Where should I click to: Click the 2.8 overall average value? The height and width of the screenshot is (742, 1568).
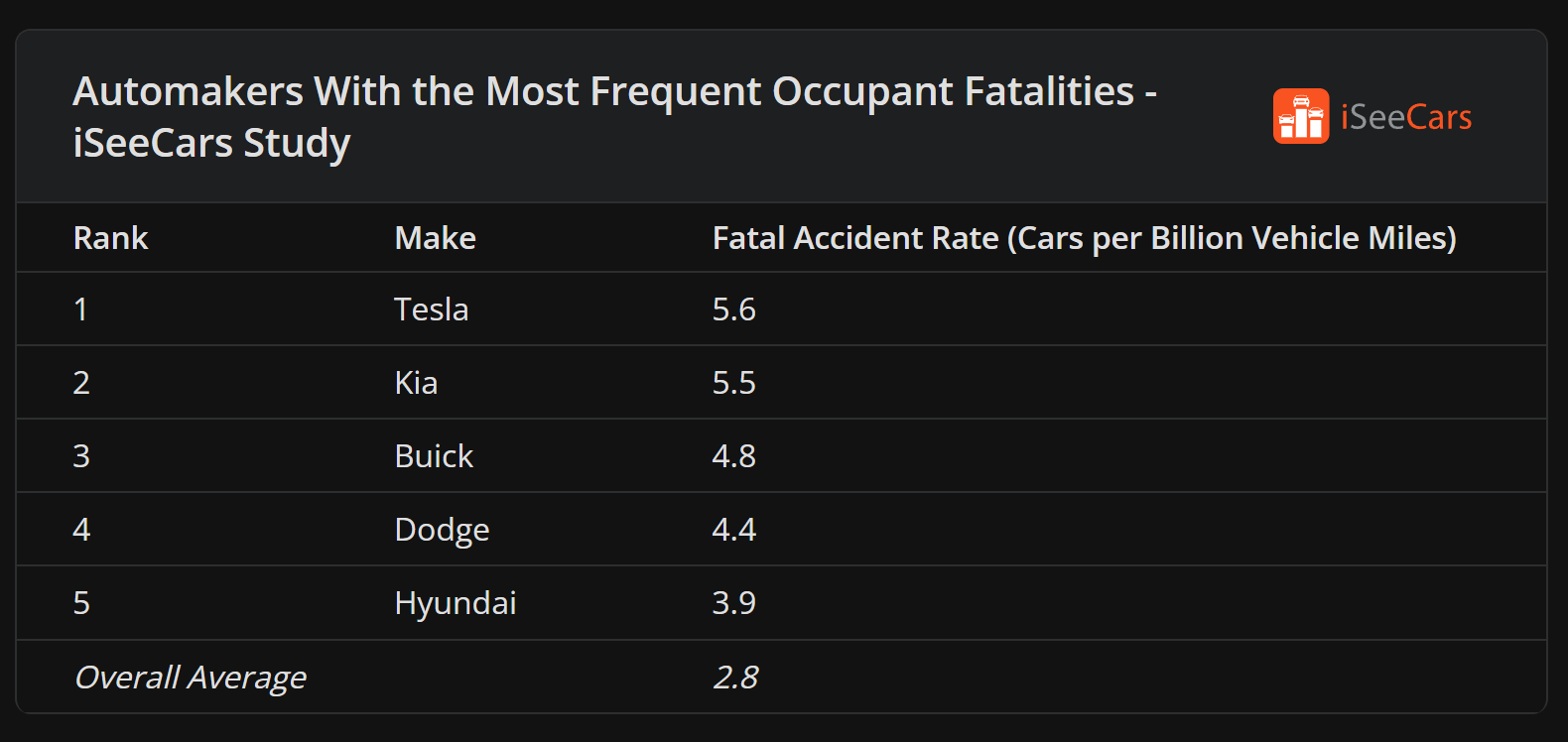(735, 678)
